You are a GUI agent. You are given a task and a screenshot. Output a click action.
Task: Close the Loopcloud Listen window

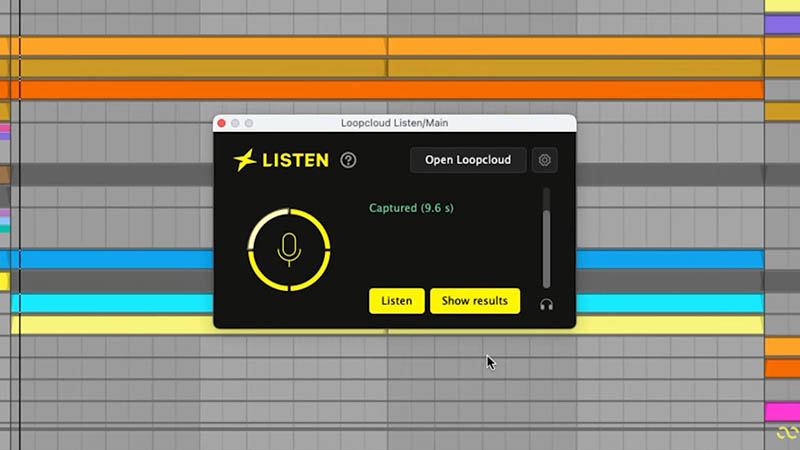221,123
